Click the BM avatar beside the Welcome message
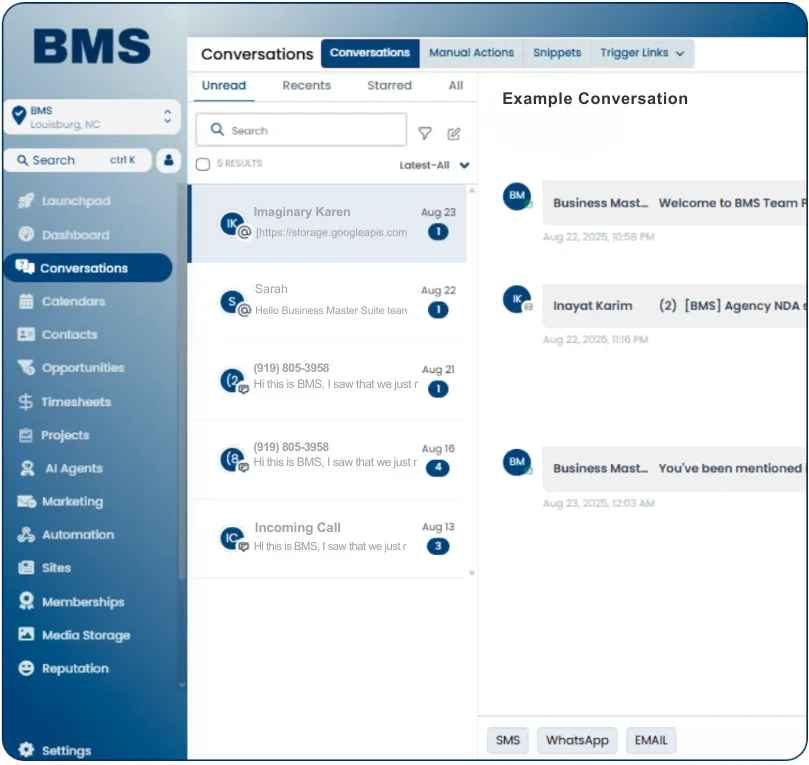Screen dimensions: 809x765 (517, 196)
